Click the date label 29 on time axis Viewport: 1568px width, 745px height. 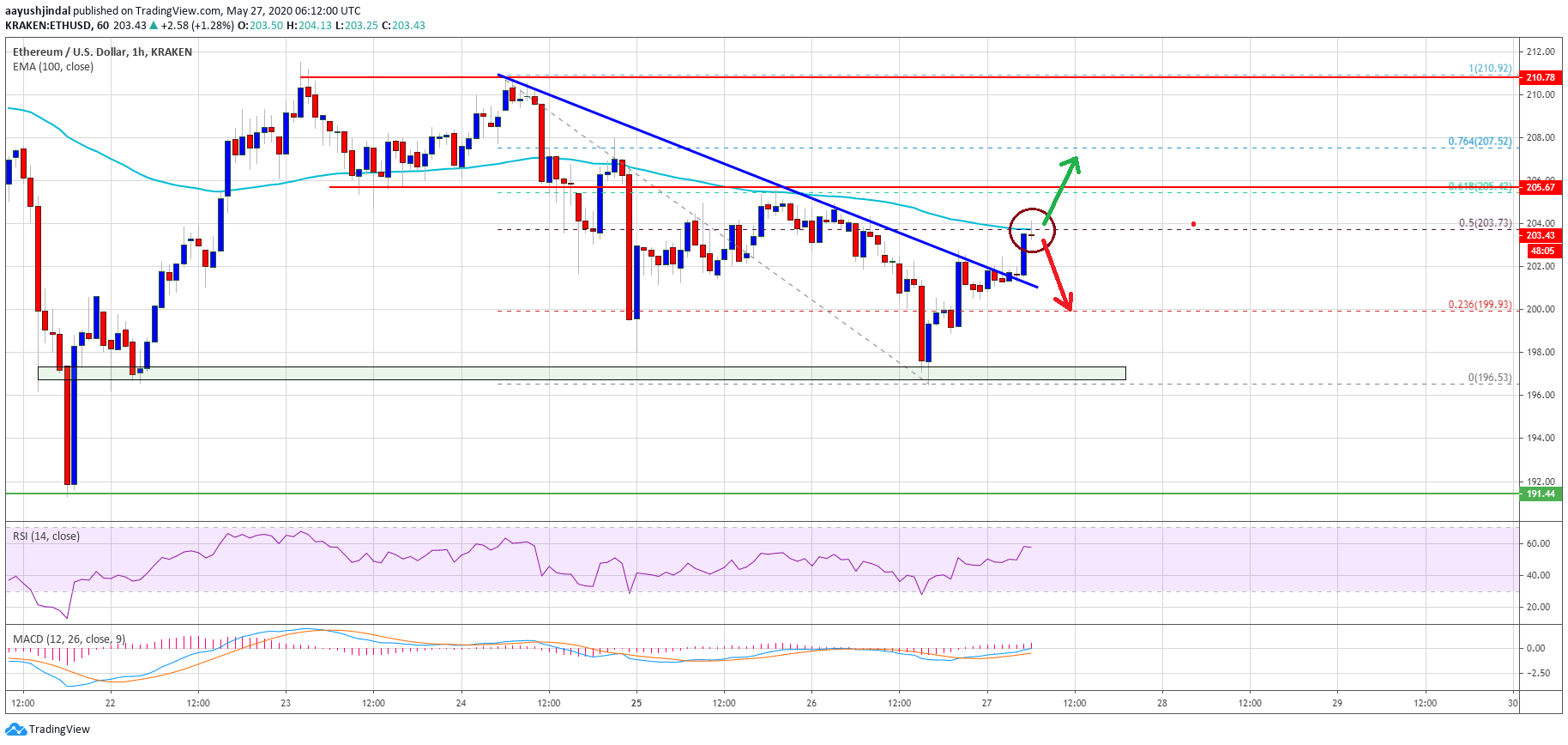tap(1337, 703)
